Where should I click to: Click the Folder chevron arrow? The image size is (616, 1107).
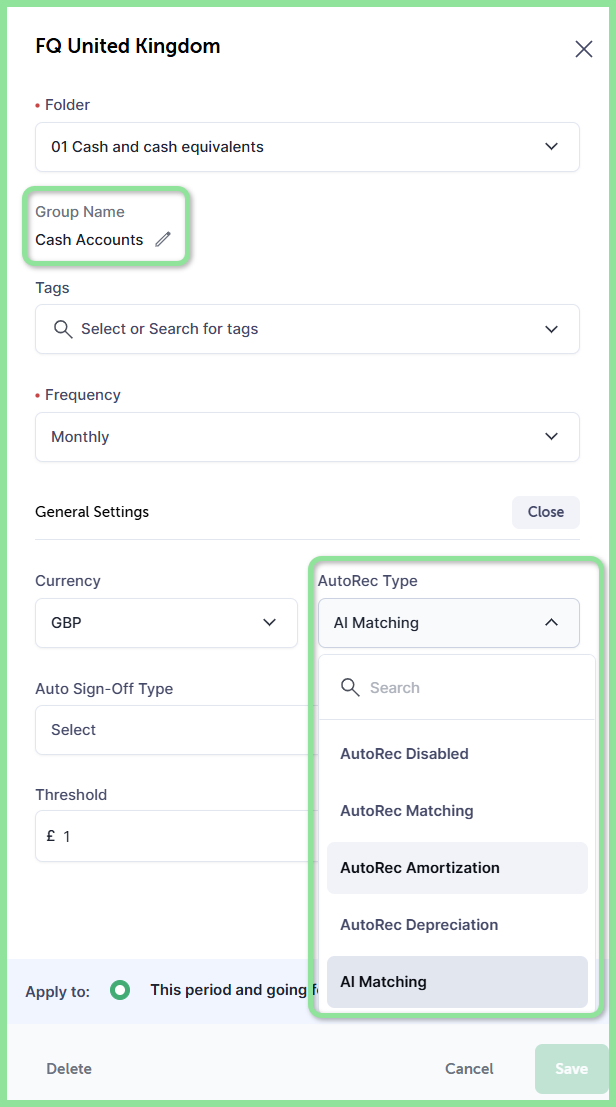552,147
